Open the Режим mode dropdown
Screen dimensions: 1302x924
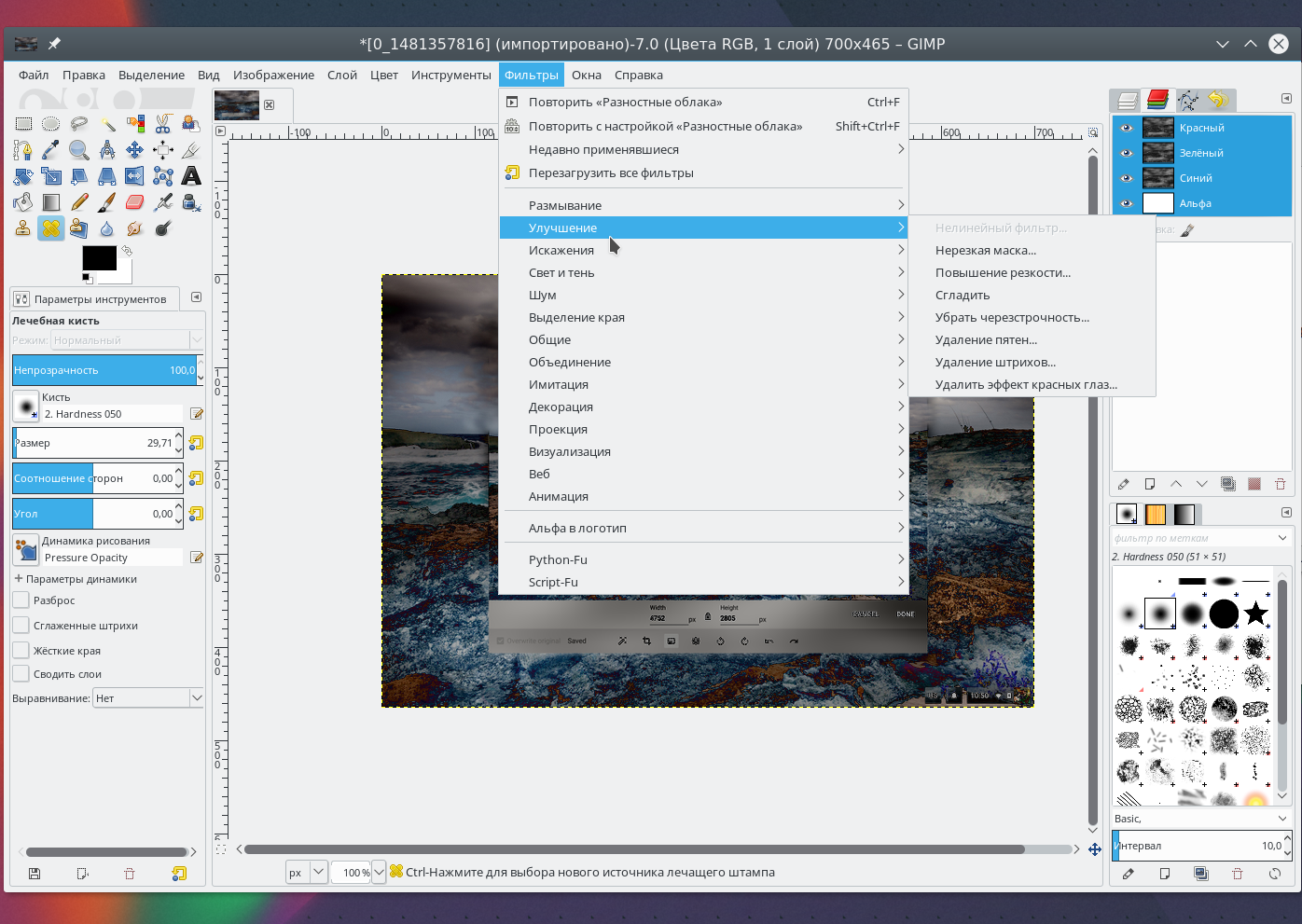(127, 340)
